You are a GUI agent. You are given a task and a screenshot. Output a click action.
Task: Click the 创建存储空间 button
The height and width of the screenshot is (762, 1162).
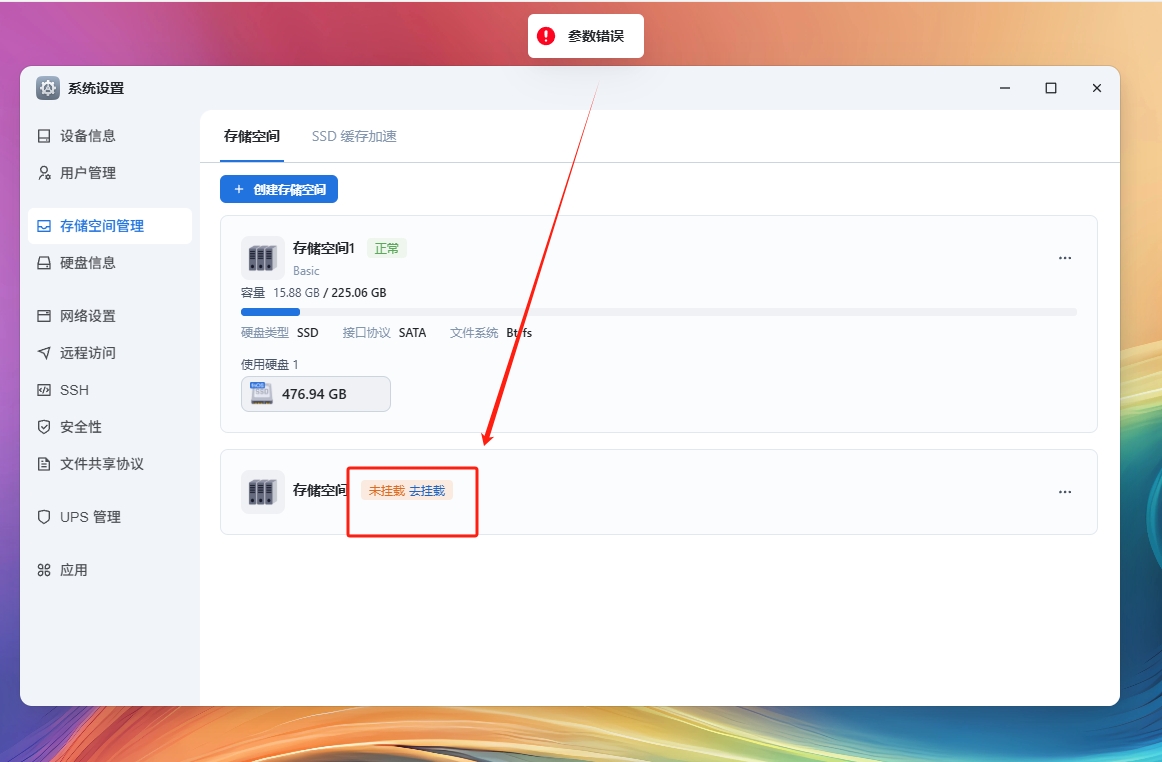click(279, 189)
